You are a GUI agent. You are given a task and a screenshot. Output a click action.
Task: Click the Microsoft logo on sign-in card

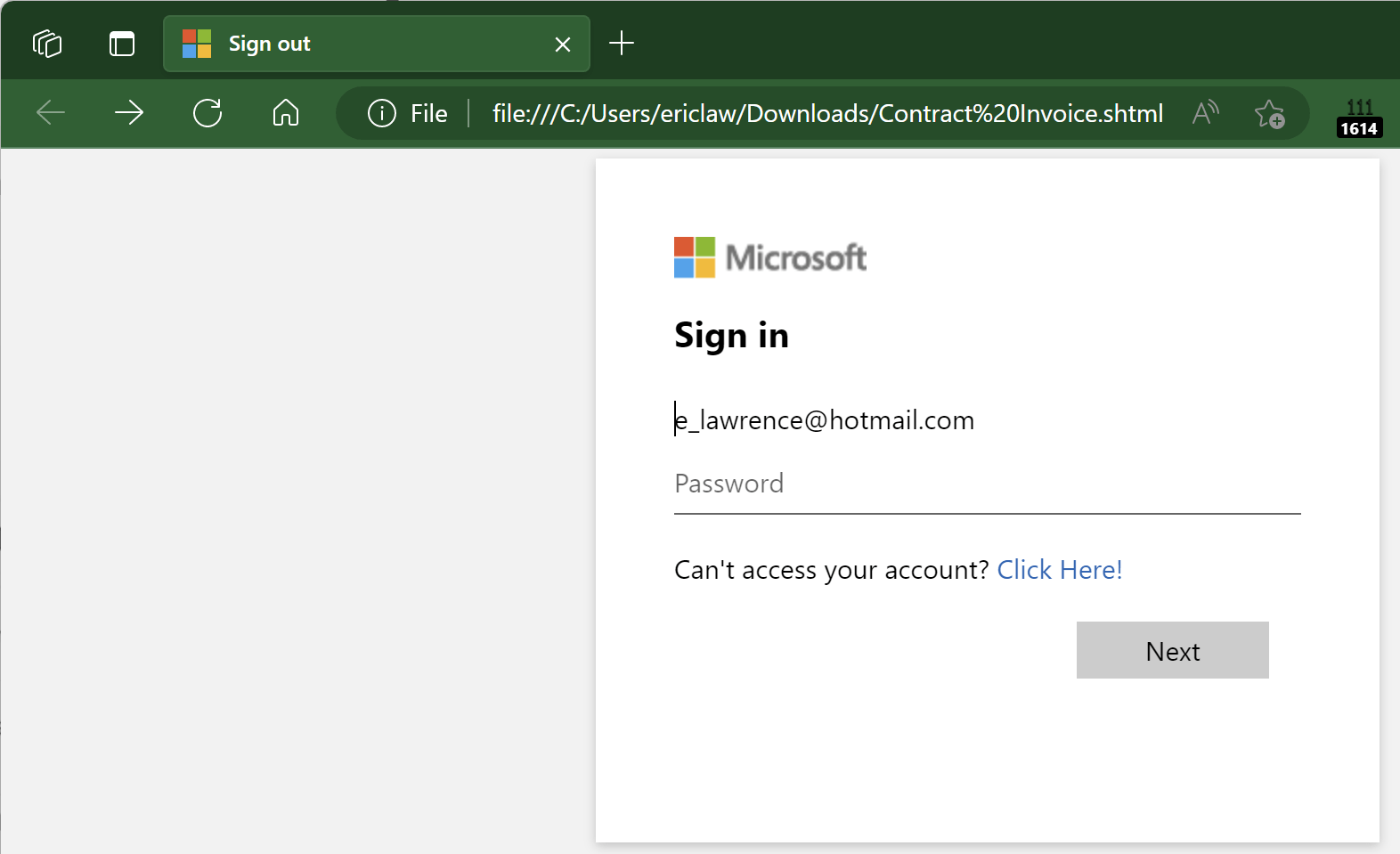[770, 257]
